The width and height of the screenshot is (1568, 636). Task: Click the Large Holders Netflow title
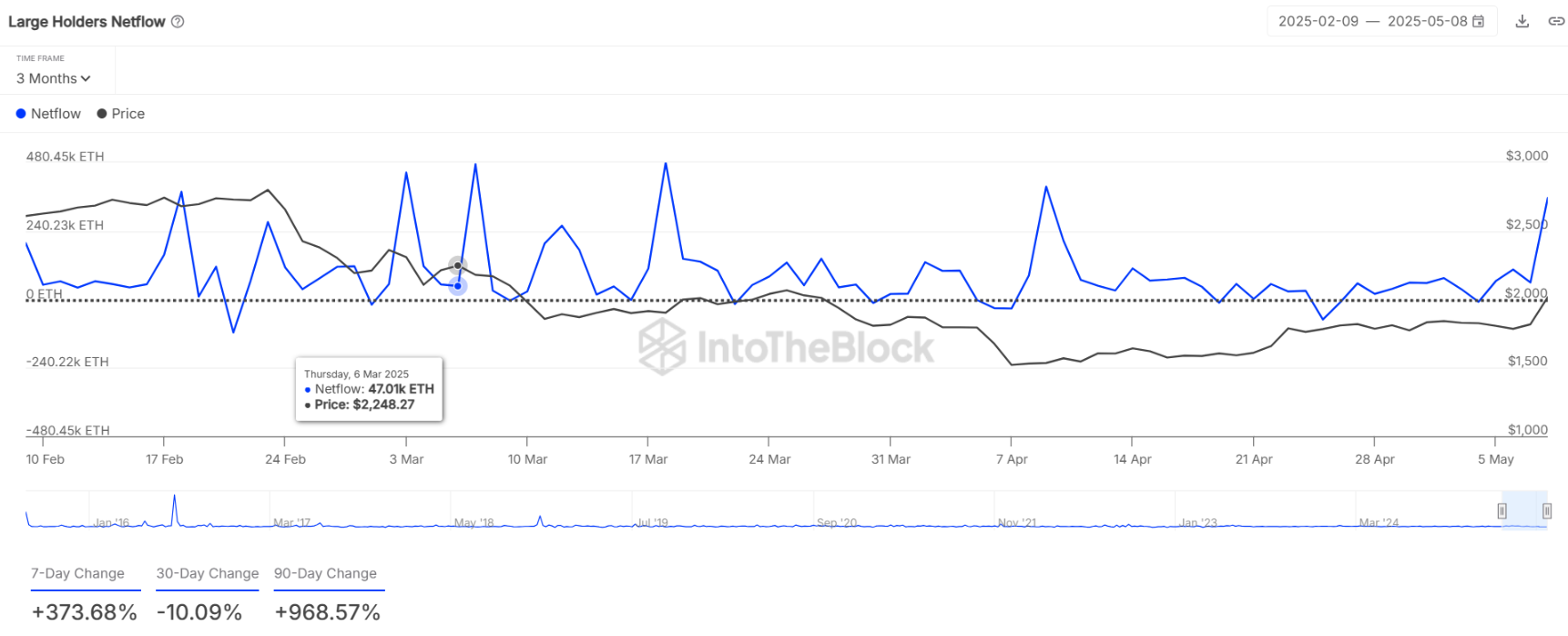click(x=87, y=22)
